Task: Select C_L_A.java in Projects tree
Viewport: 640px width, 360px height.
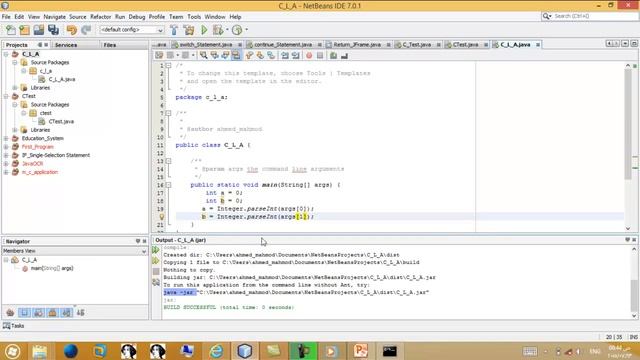Action: tap(62, 79)
